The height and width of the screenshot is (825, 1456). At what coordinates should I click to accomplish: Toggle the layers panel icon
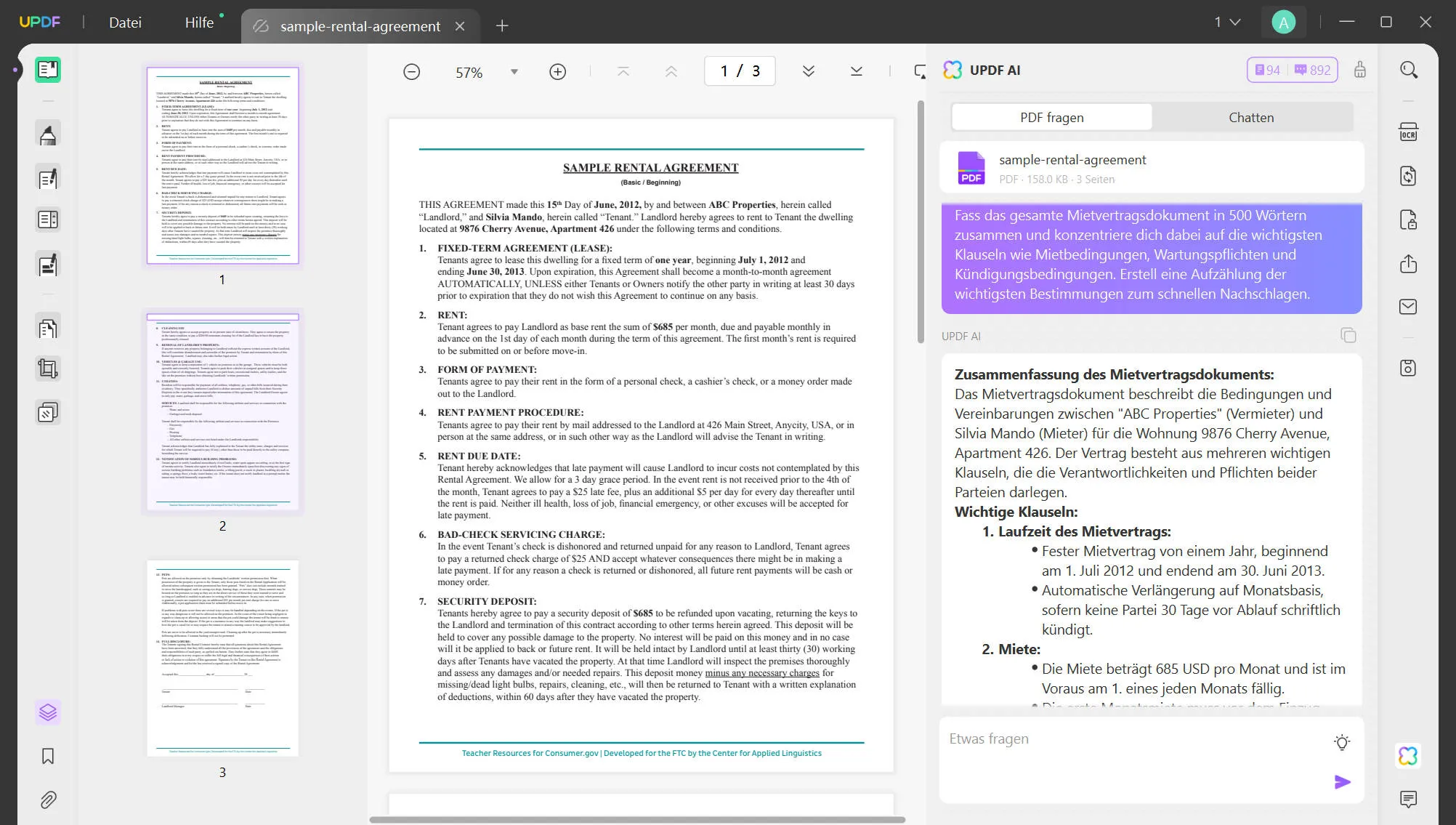pyautogui.click(x=48, y=712)
